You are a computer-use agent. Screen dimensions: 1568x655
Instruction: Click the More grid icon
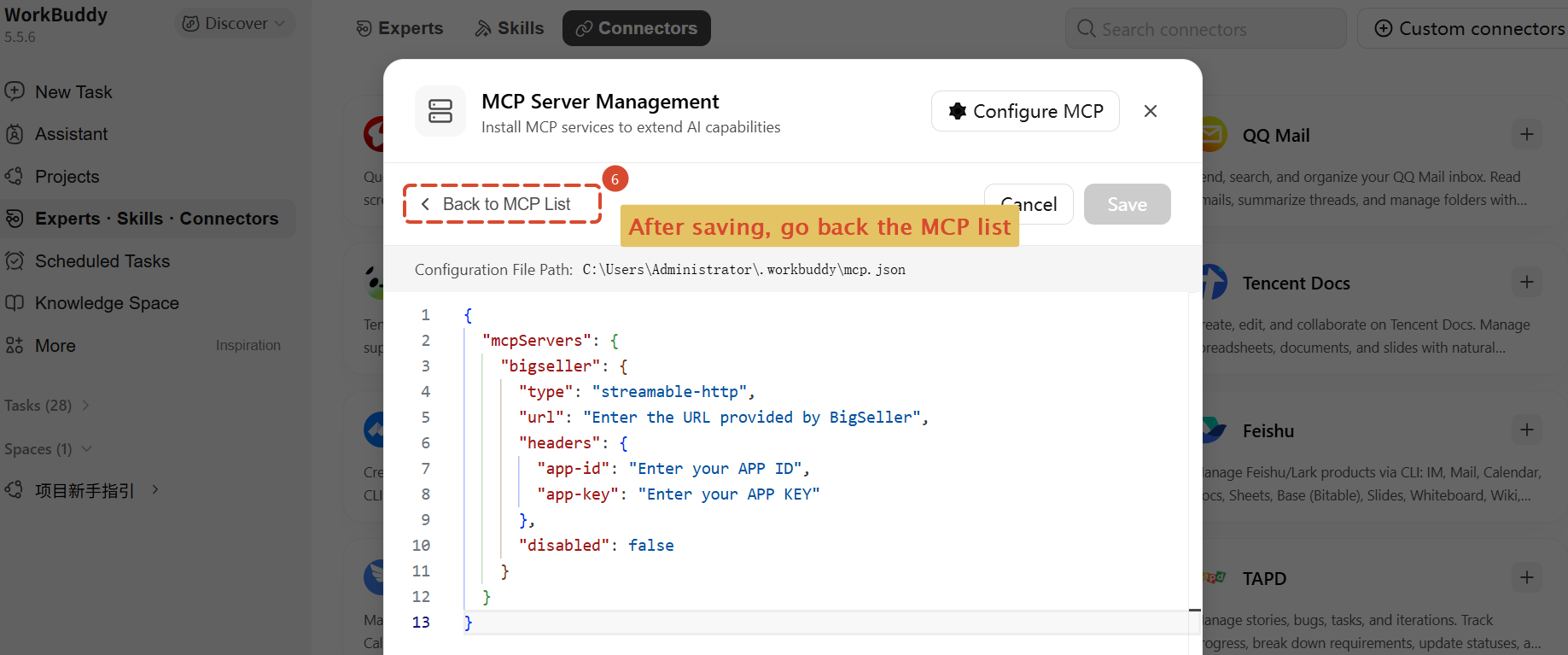pos(15,346)
